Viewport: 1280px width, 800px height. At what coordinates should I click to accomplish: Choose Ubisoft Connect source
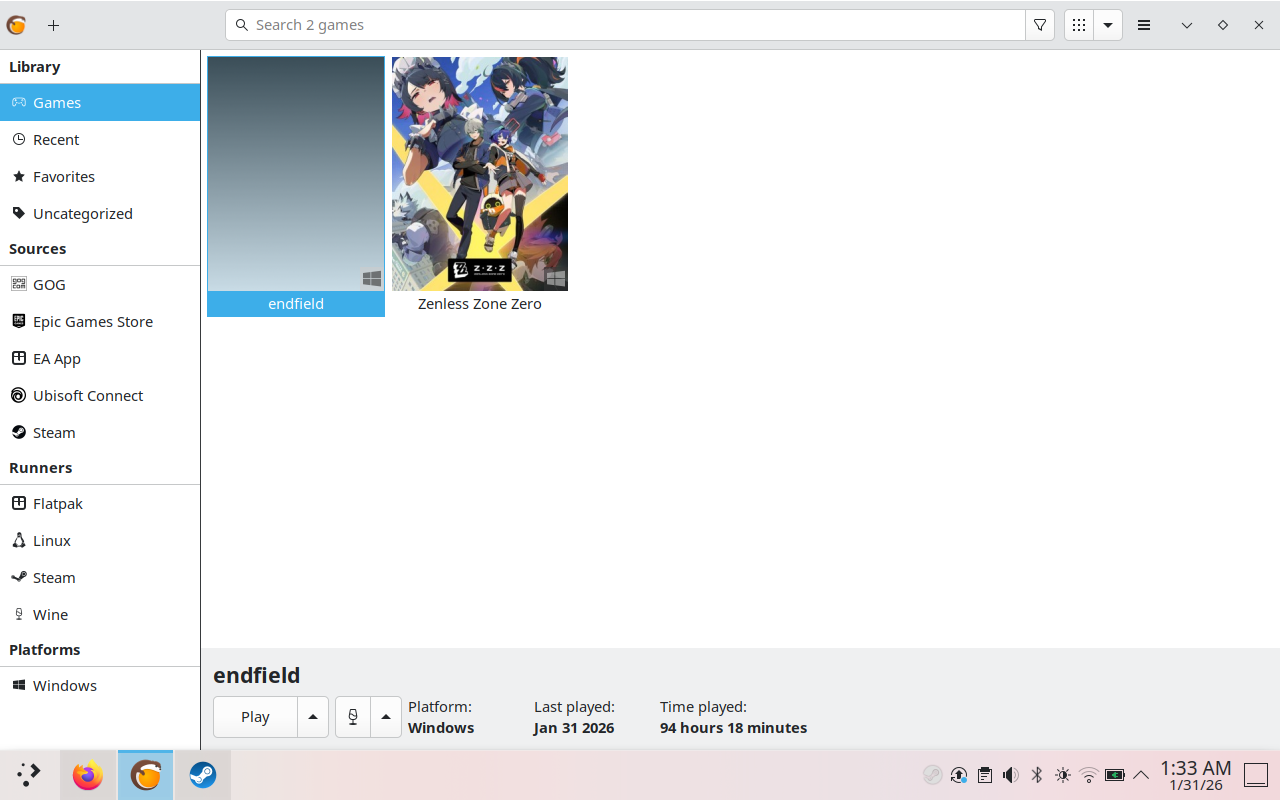pos(88,396)
